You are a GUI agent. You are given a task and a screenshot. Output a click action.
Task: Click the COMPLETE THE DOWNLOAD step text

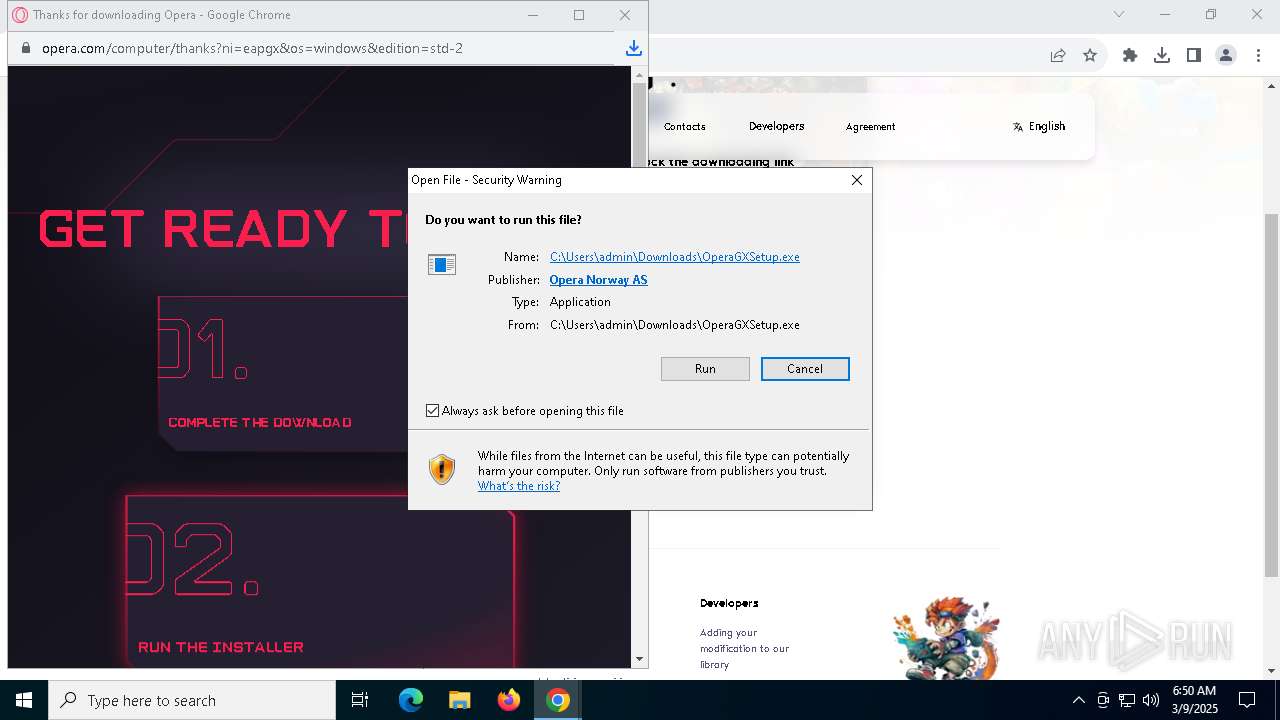tap(260, 422)
